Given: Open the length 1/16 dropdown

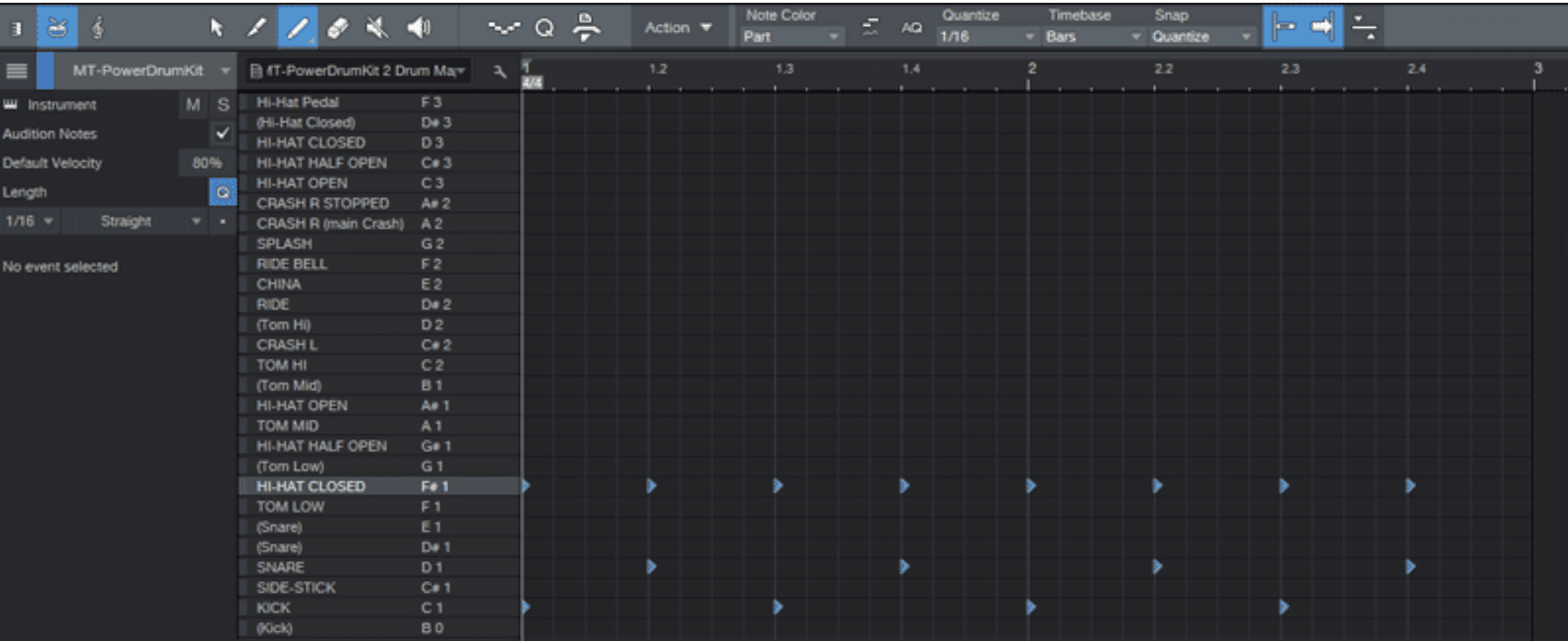Looking at the screenshot, I should click(29, 222).
